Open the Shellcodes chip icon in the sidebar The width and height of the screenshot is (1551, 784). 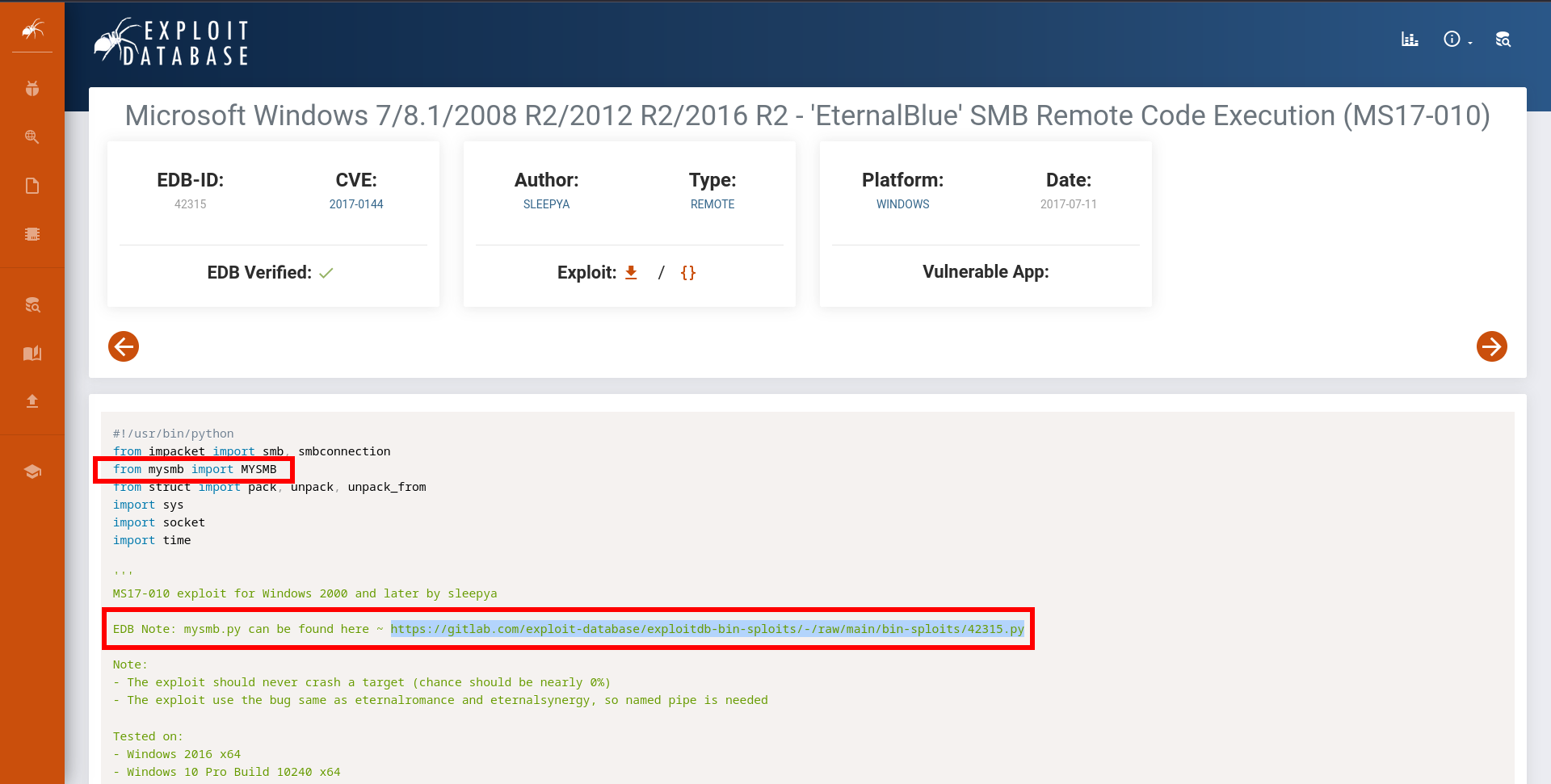(32, 234)
